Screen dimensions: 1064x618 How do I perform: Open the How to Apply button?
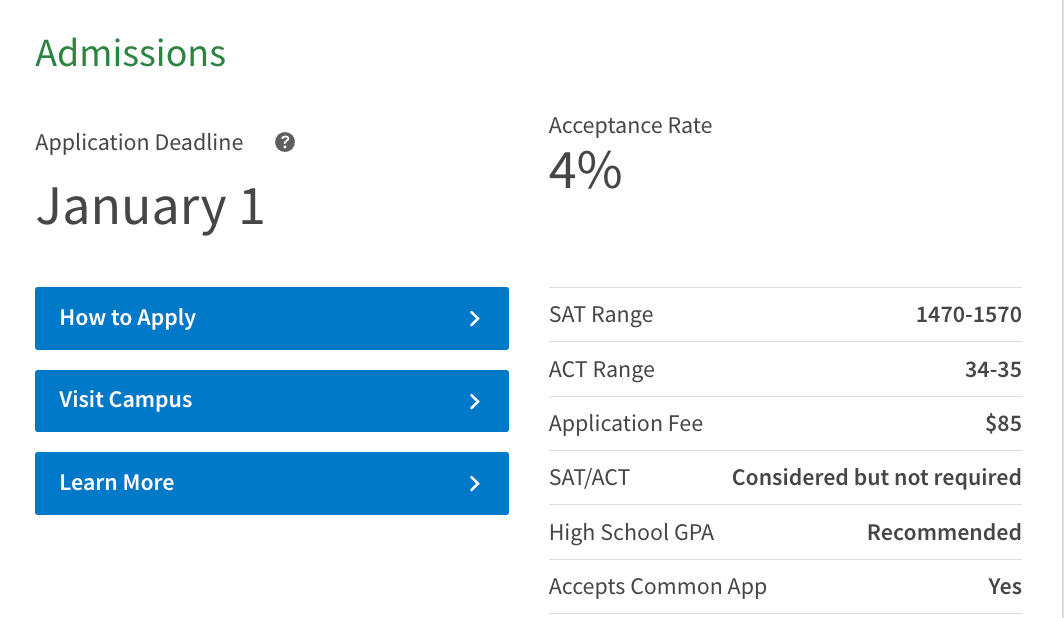tap(272, 318)
